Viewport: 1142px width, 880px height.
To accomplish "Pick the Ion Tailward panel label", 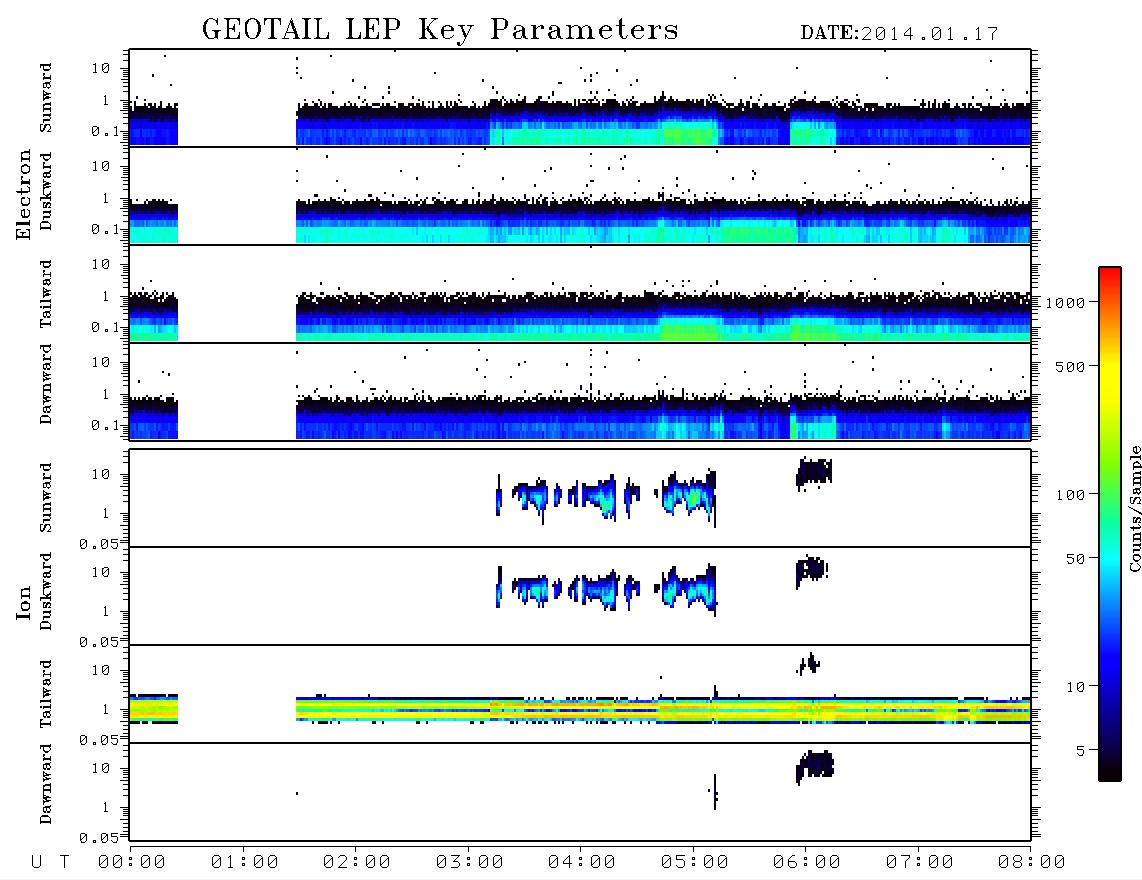I will click(x=46, y=694).
